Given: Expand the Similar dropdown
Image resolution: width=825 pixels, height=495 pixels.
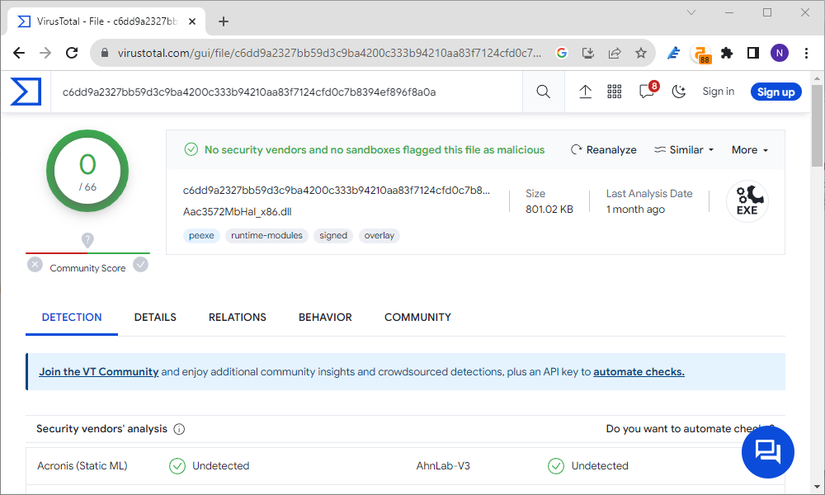Looking at the screenshot, I should [685, 150].
